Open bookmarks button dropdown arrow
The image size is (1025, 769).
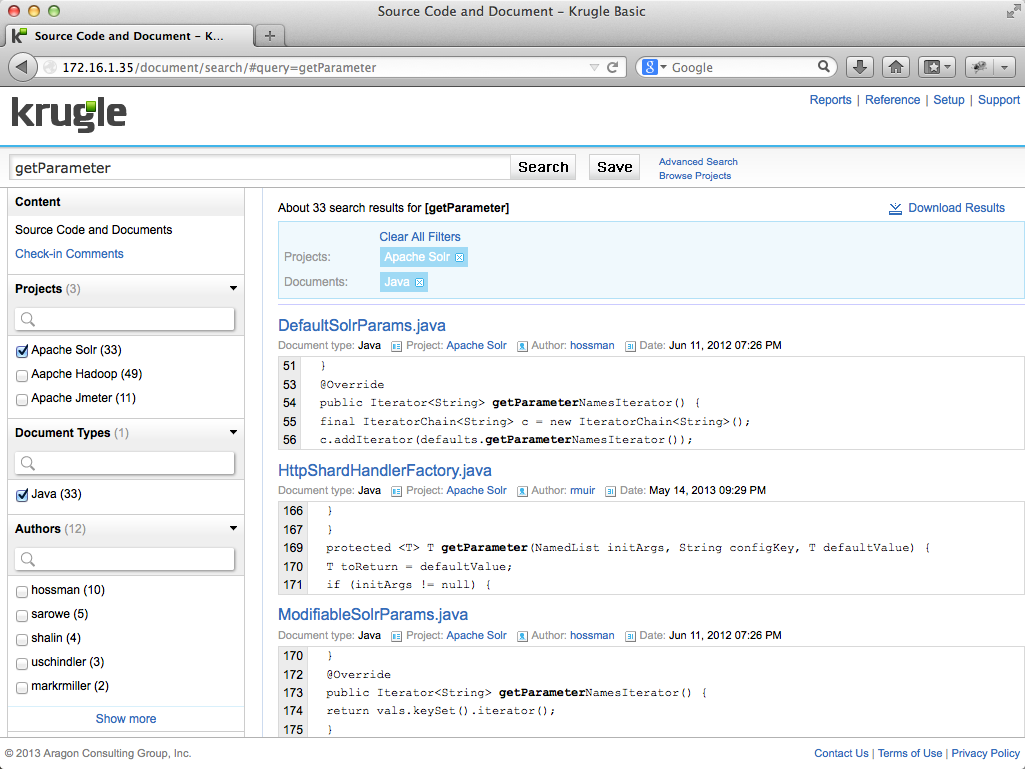tap(948, 67)
